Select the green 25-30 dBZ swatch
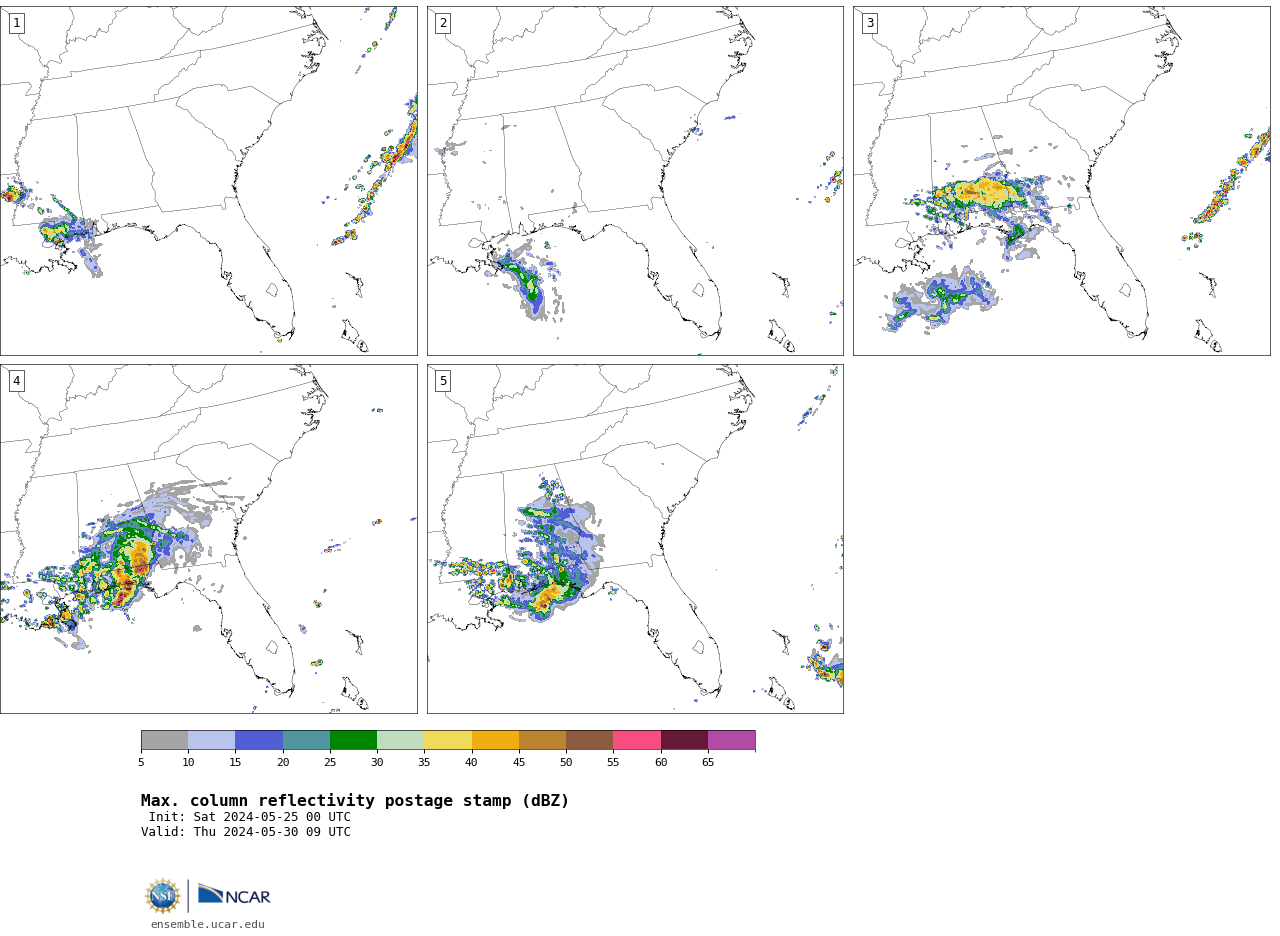This screenshot has width=1280, height=936. 353,740
